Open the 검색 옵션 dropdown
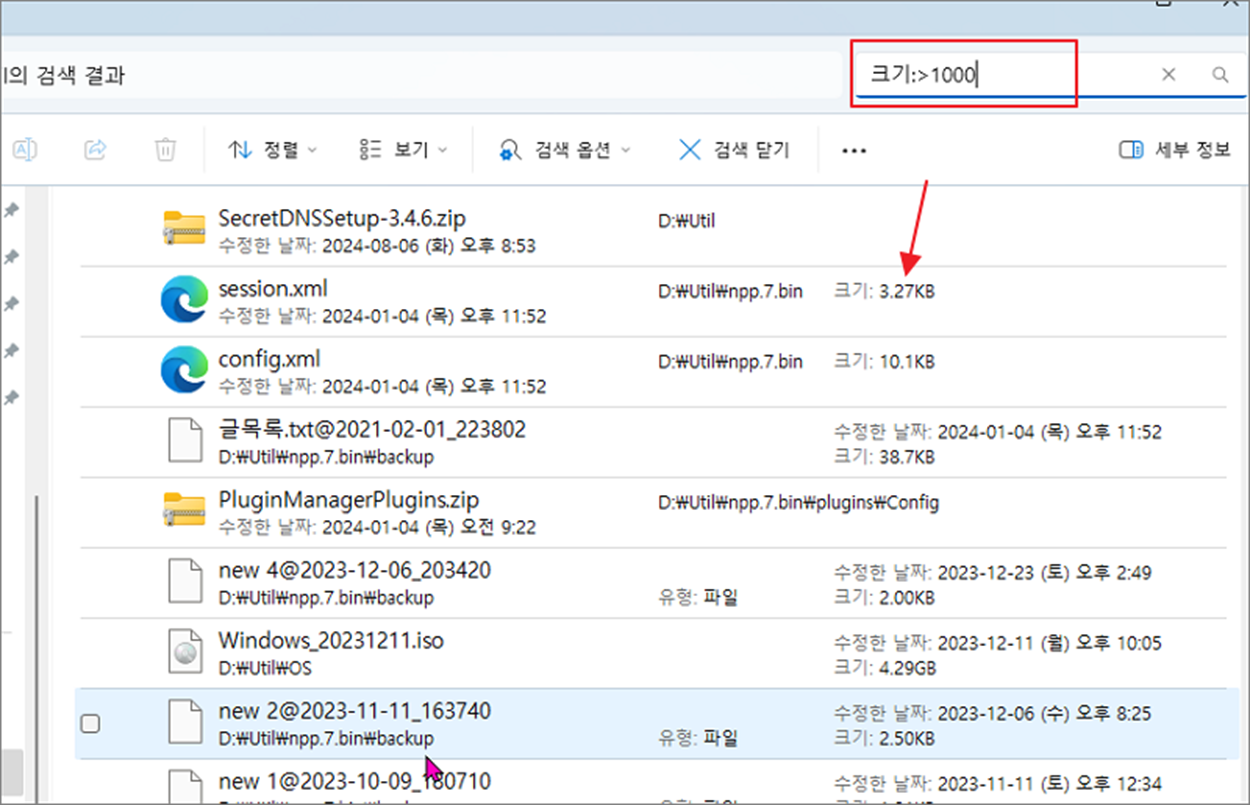 coord(565,150)
